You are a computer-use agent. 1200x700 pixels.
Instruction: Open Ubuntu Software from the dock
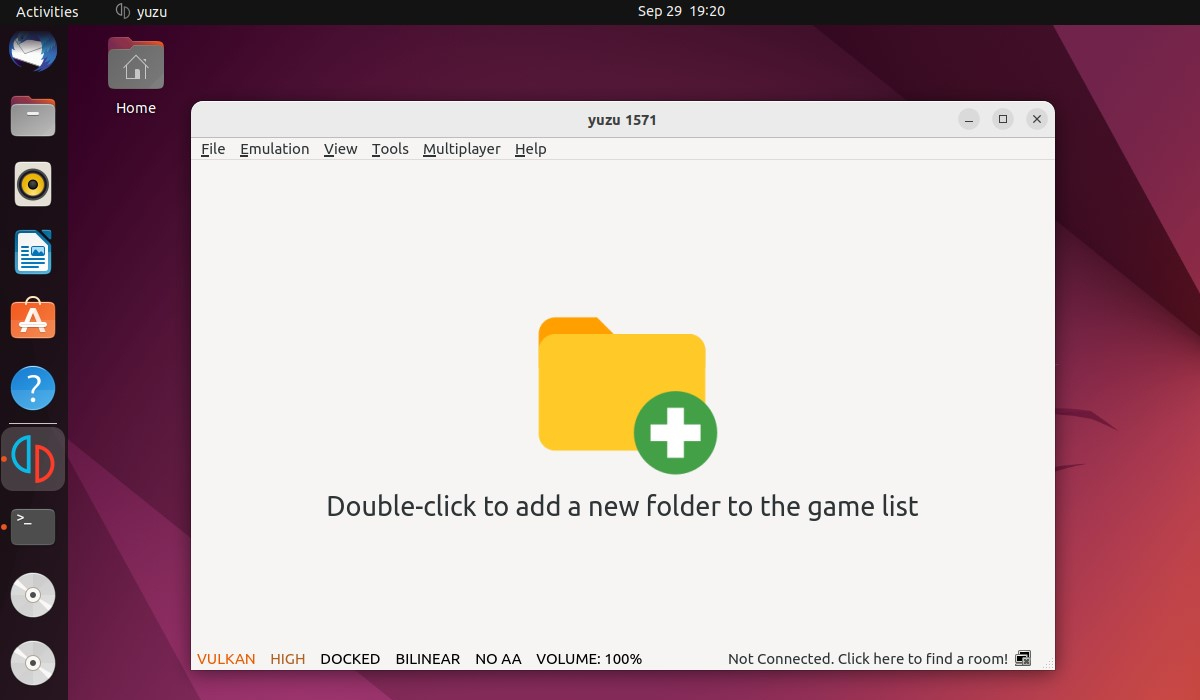[x=33, y=319]
